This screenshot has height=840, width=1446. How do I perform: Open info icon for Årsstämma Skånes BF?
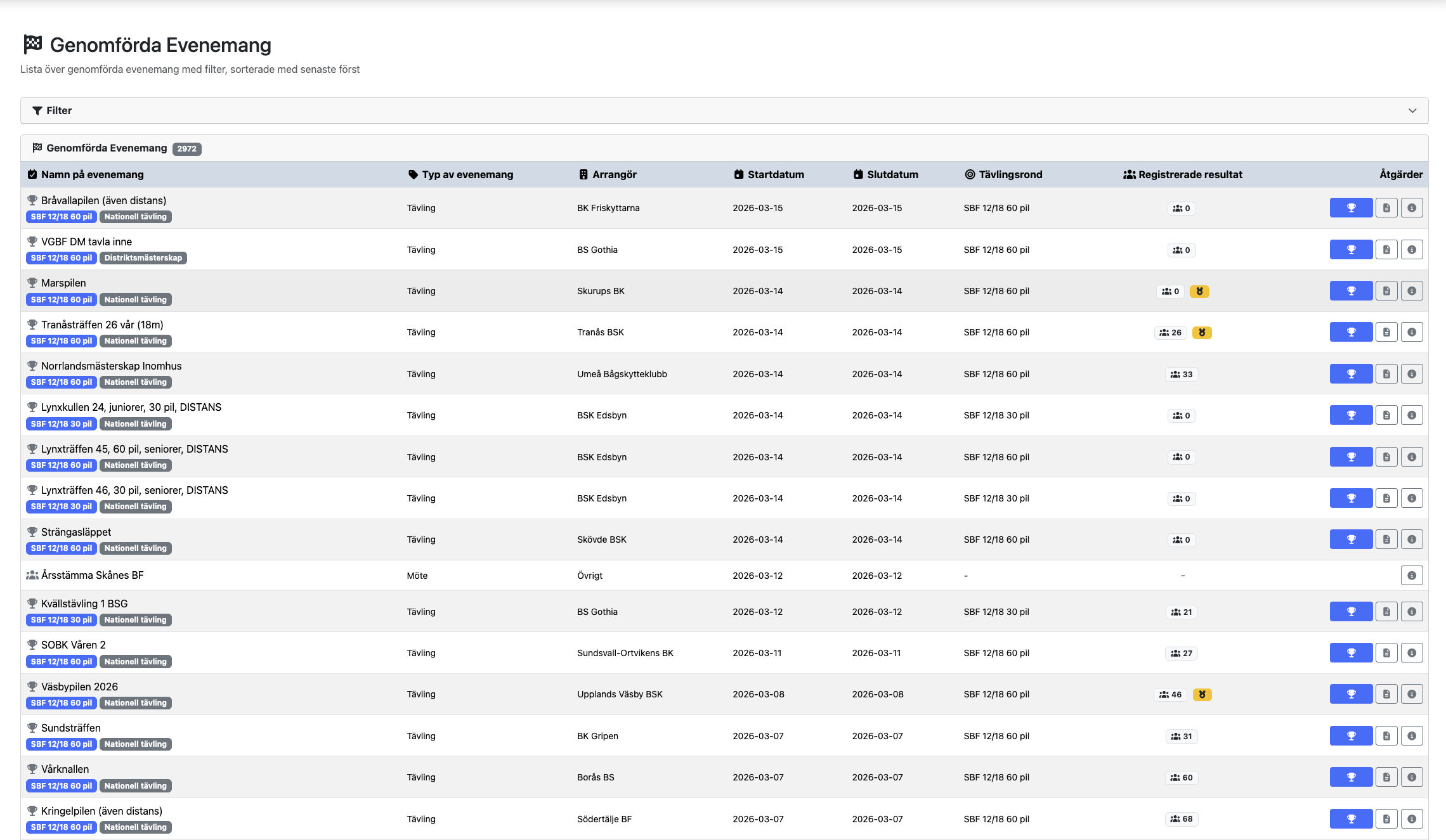pyautogui.click(x=1412, y=576)
